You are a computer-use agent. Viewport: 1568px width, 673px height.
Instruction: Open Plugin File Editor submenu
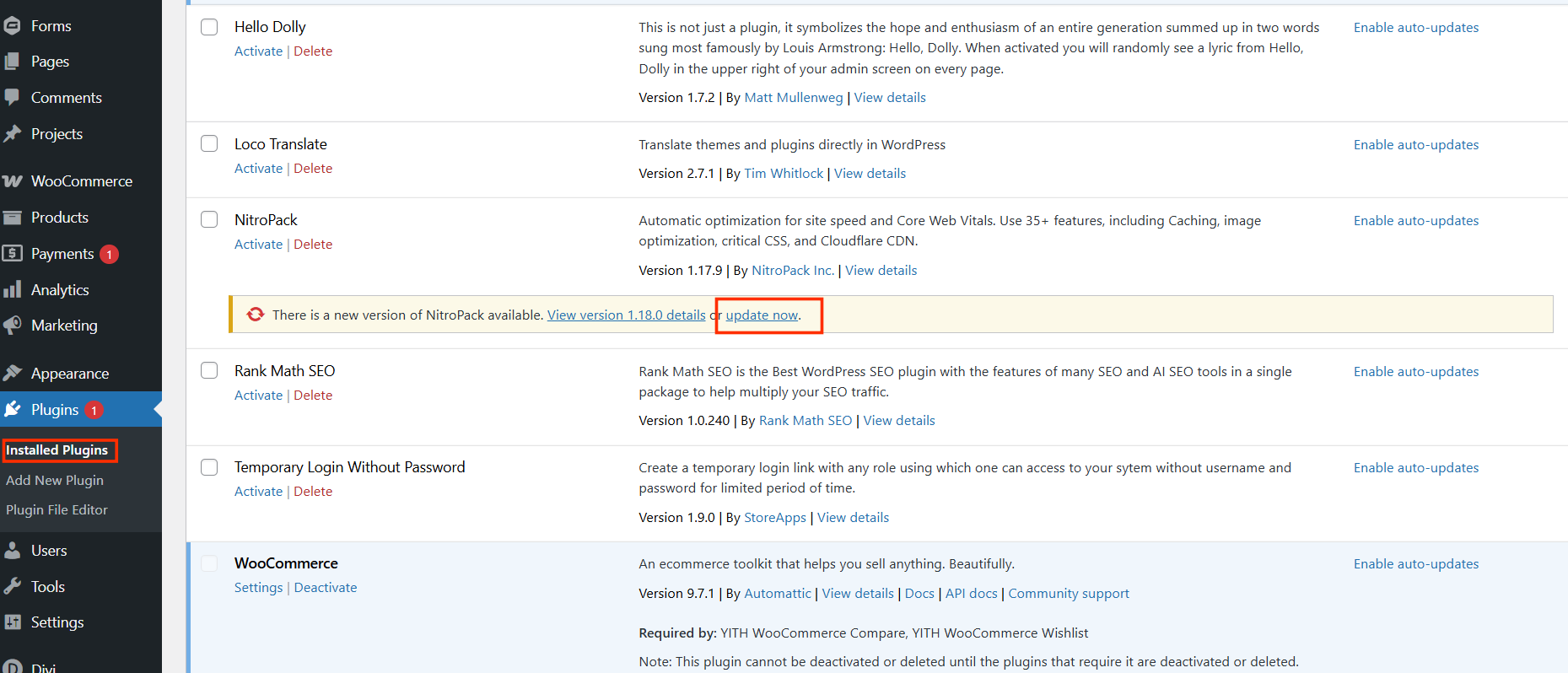click(57, 509)
